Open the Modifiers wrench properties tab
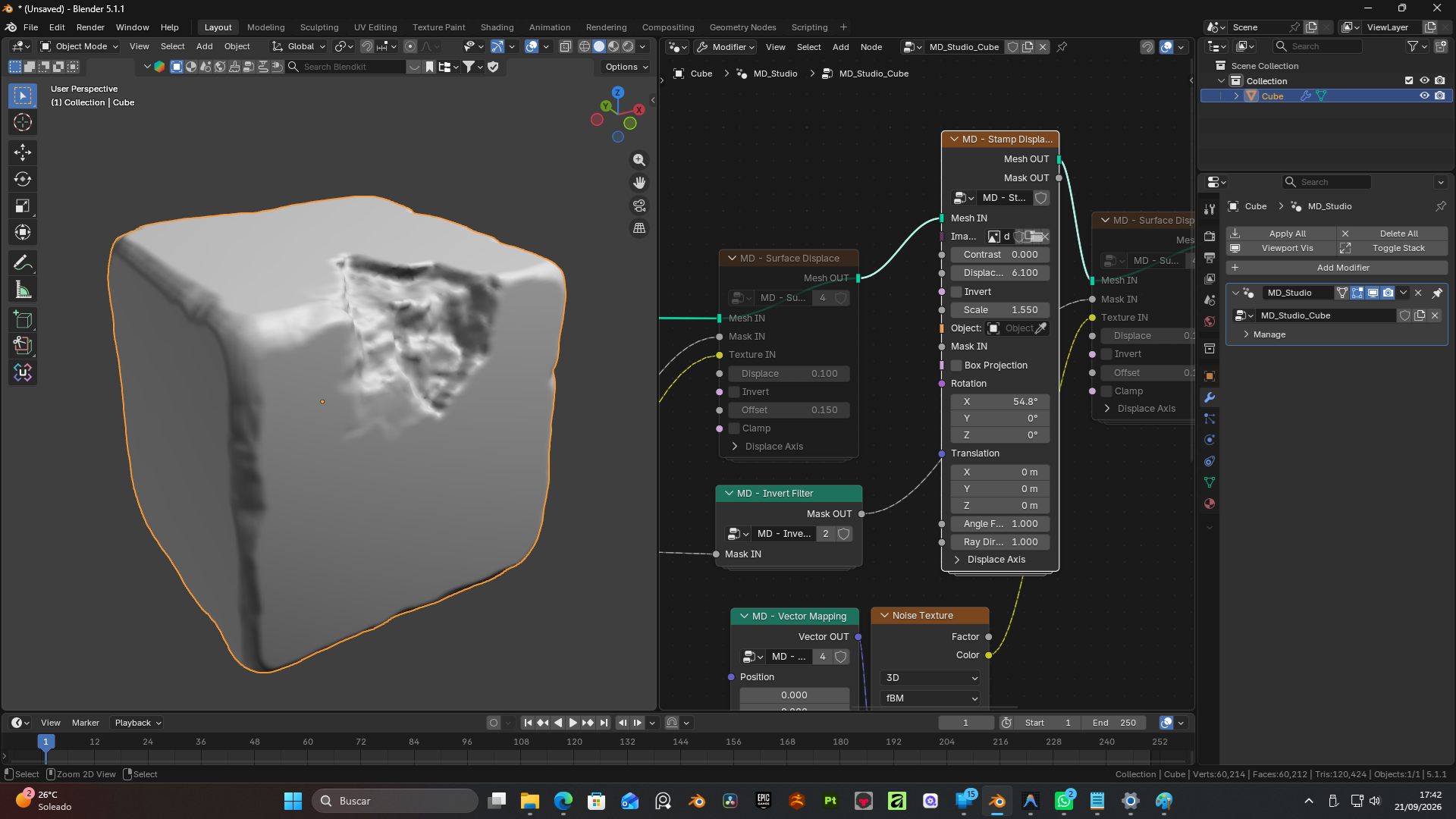Image resolution: width=1456 pixels, height=819 pixels. [1210, 397]
